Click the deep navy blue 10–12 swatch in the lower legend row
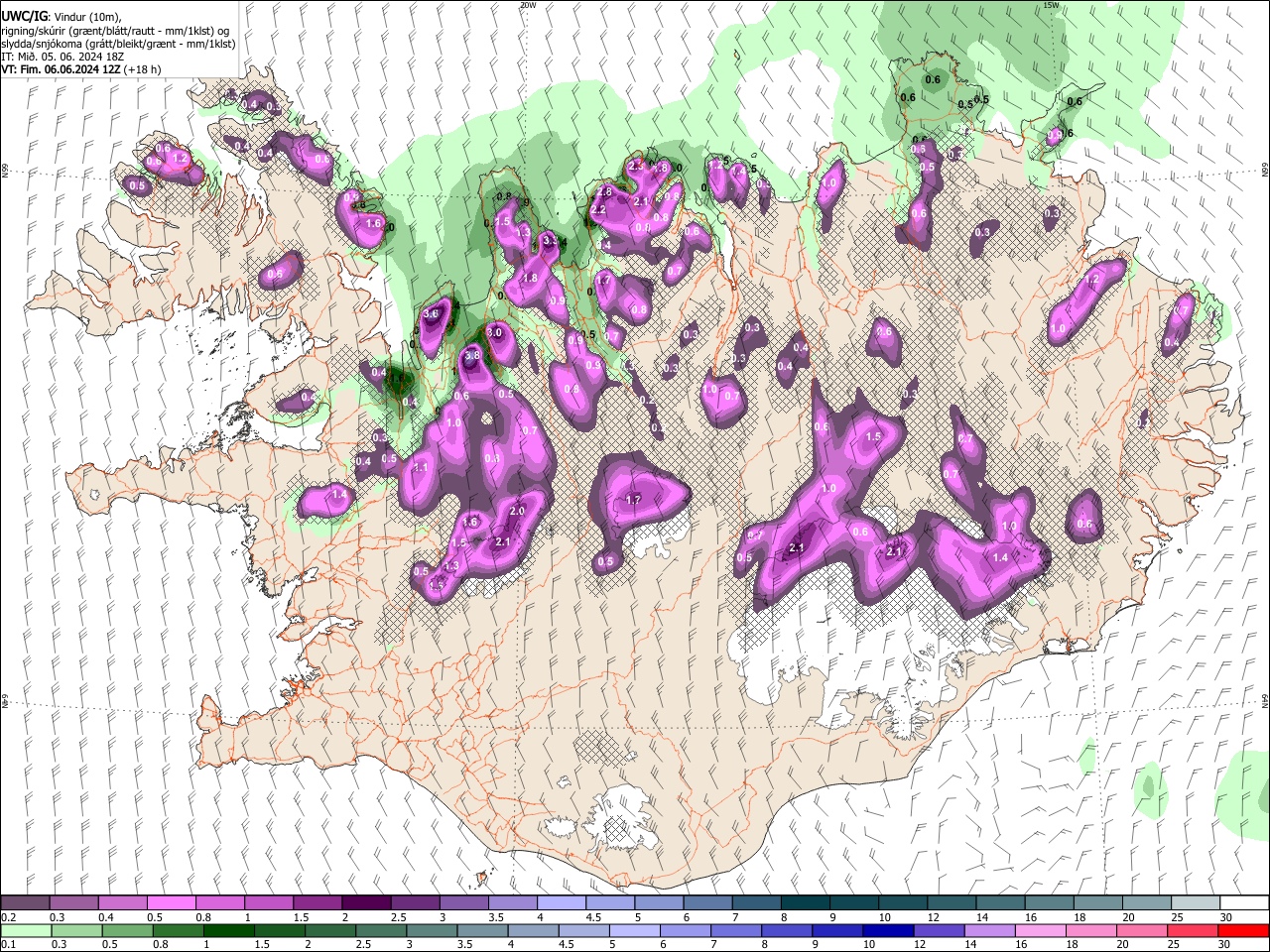 888,930
